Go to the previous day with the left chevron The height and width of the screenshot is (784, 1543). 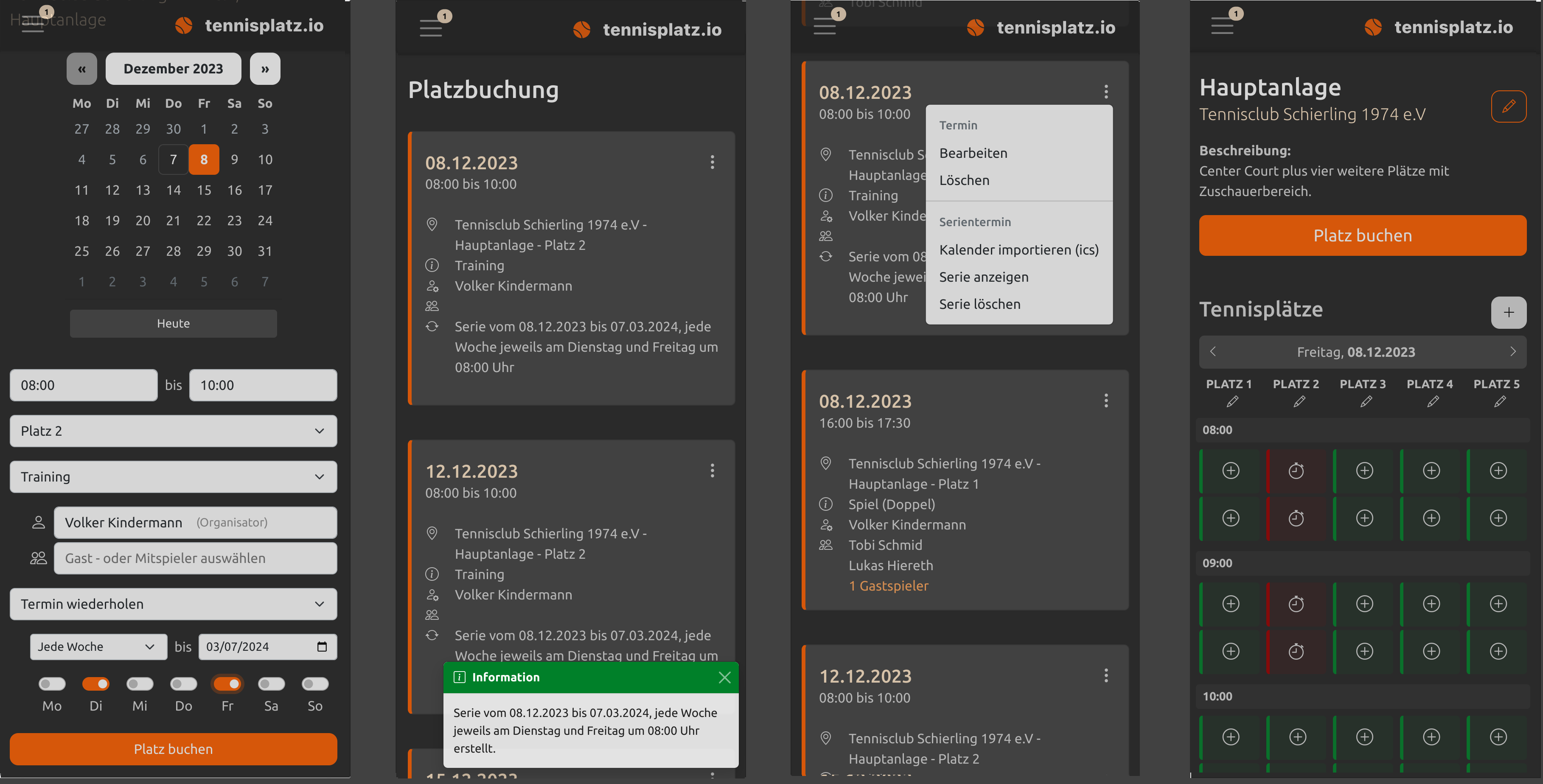(1213, 352)
